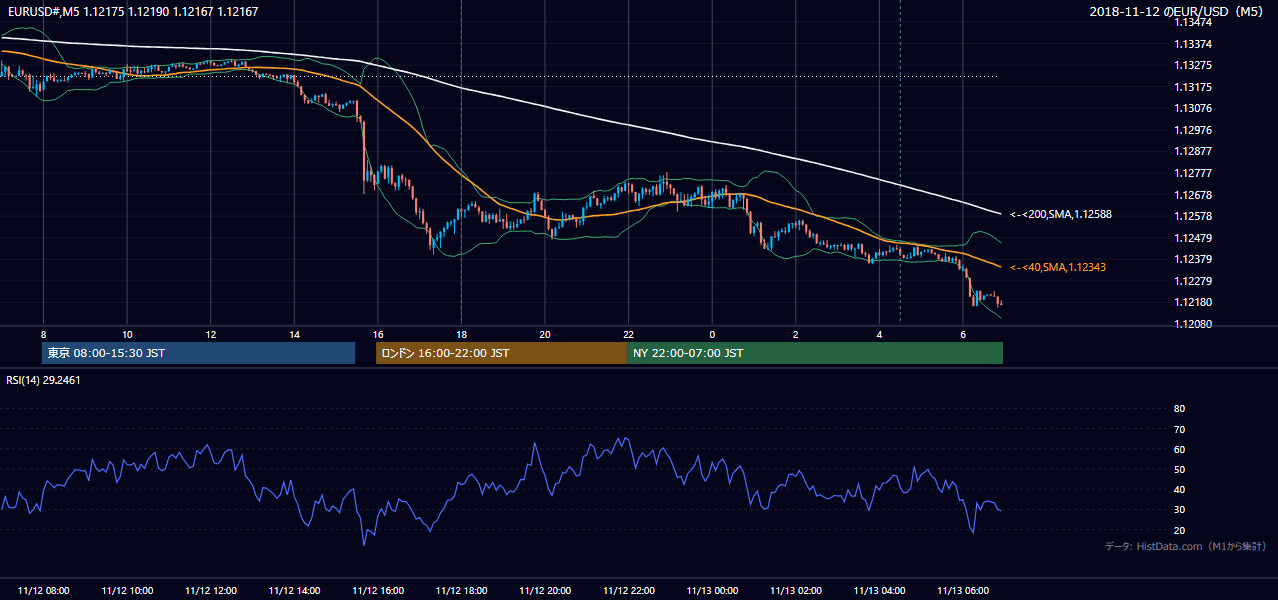Click the NY 22:00-07:00 JST session bar

tap(815, 353)
